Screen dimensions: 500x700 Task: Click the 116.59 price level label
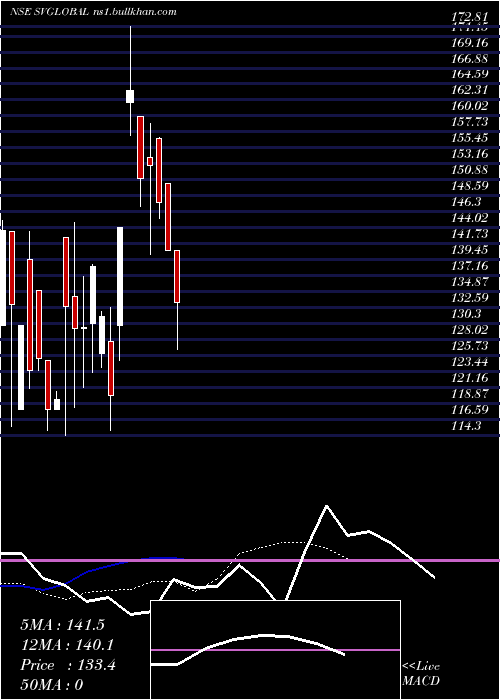(470, 410)
